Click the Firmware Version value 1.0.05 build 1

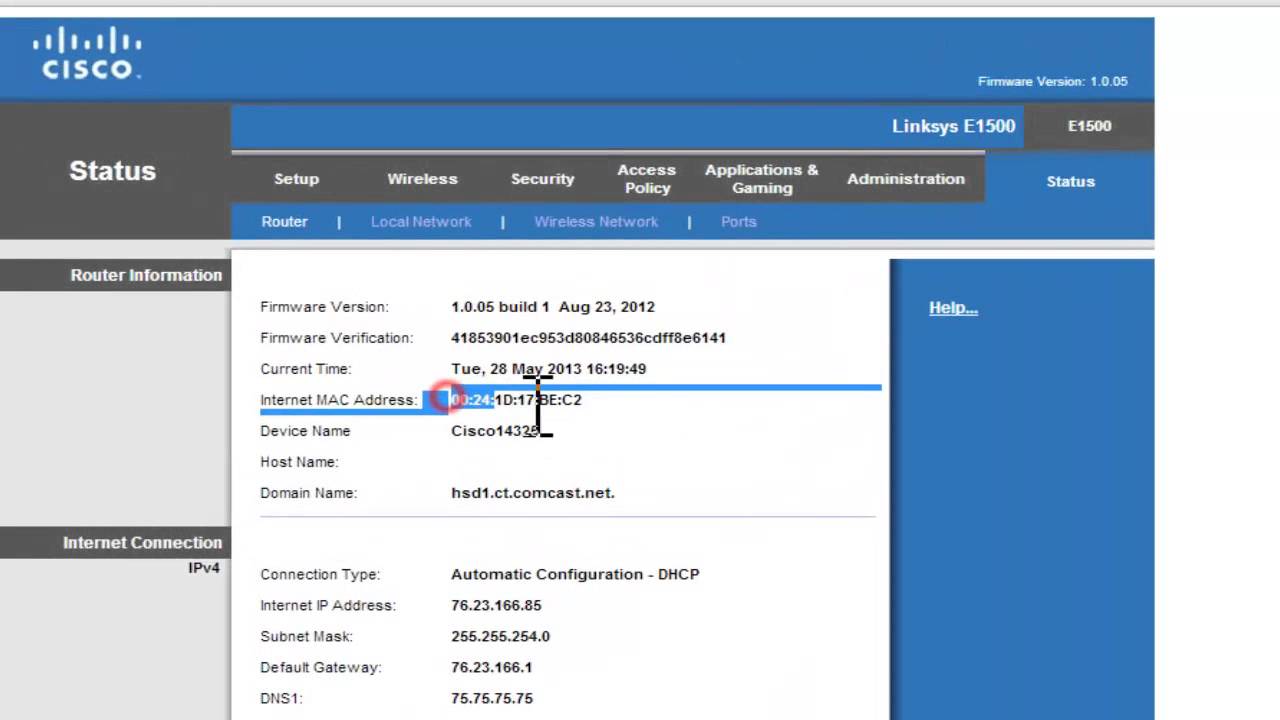(x=500, y=307)
